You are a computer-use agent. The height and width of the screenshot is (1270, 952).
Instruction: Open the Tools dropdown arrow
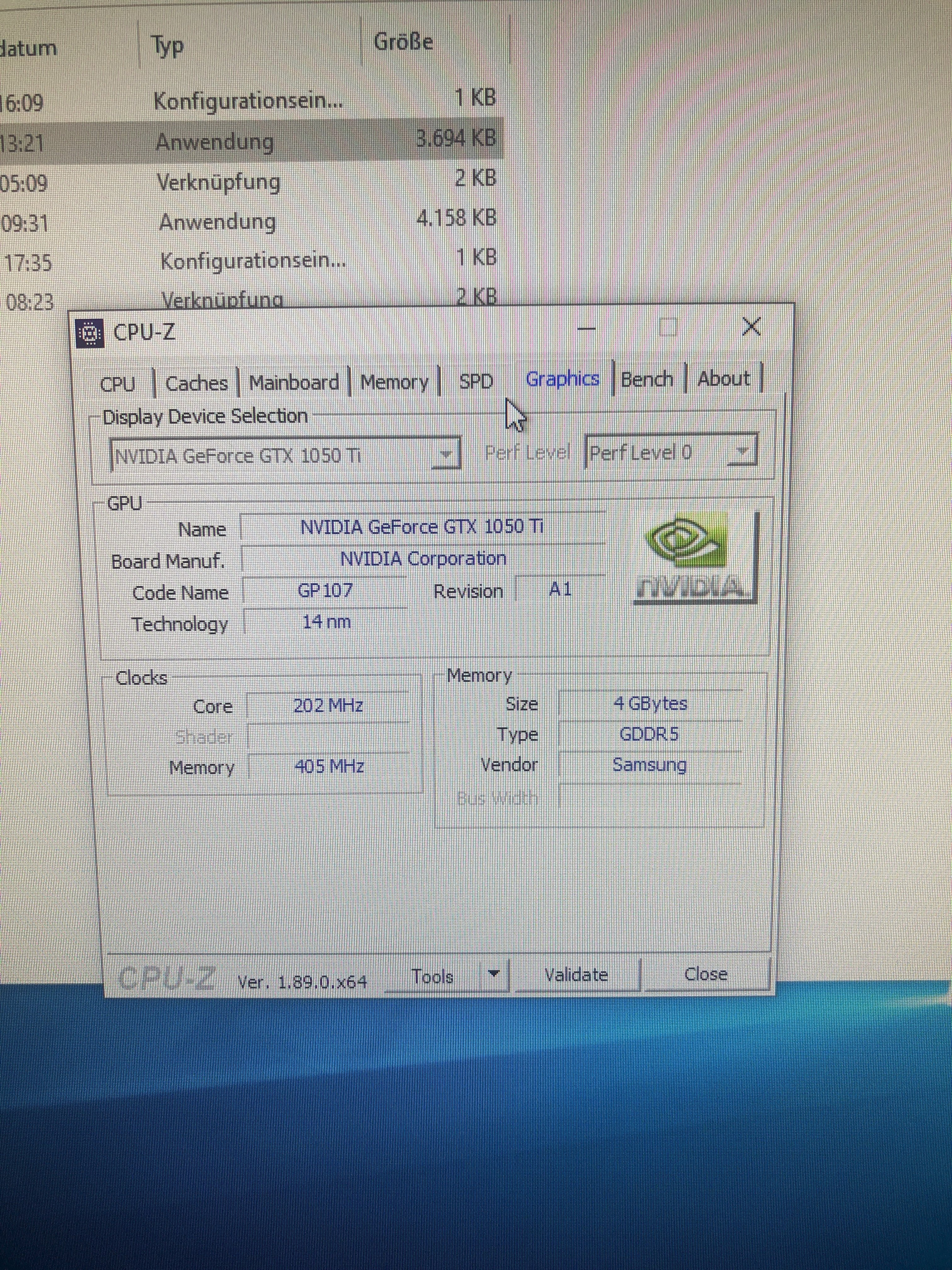[494, 973]
